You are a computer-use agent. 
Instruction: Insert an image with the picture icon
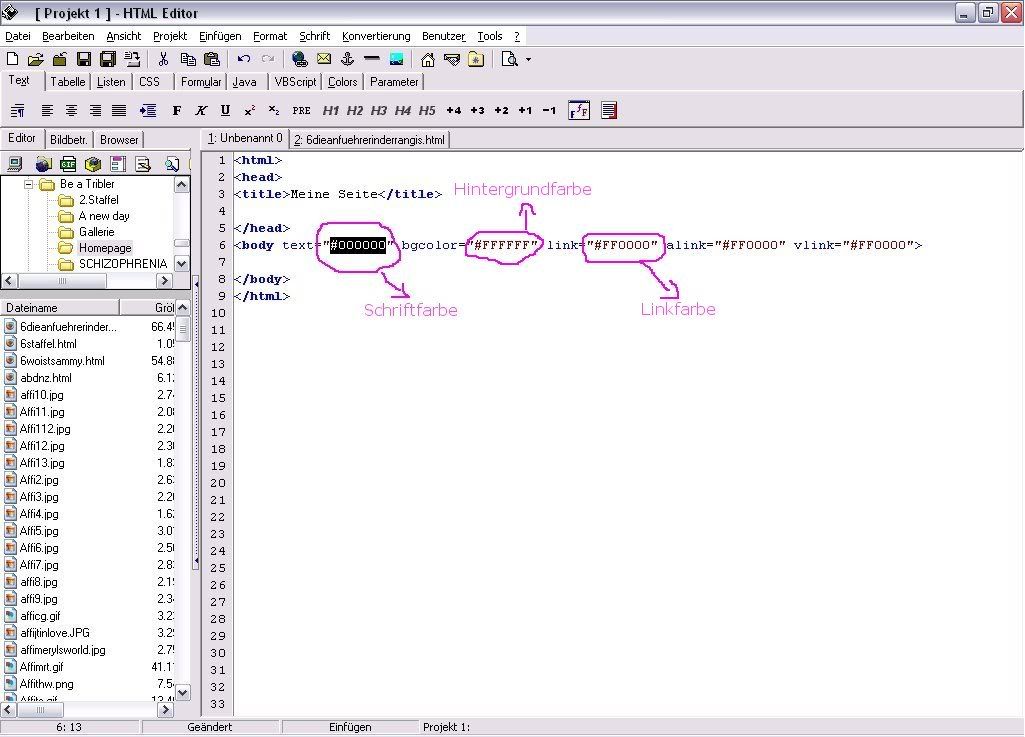coord(395,60)
